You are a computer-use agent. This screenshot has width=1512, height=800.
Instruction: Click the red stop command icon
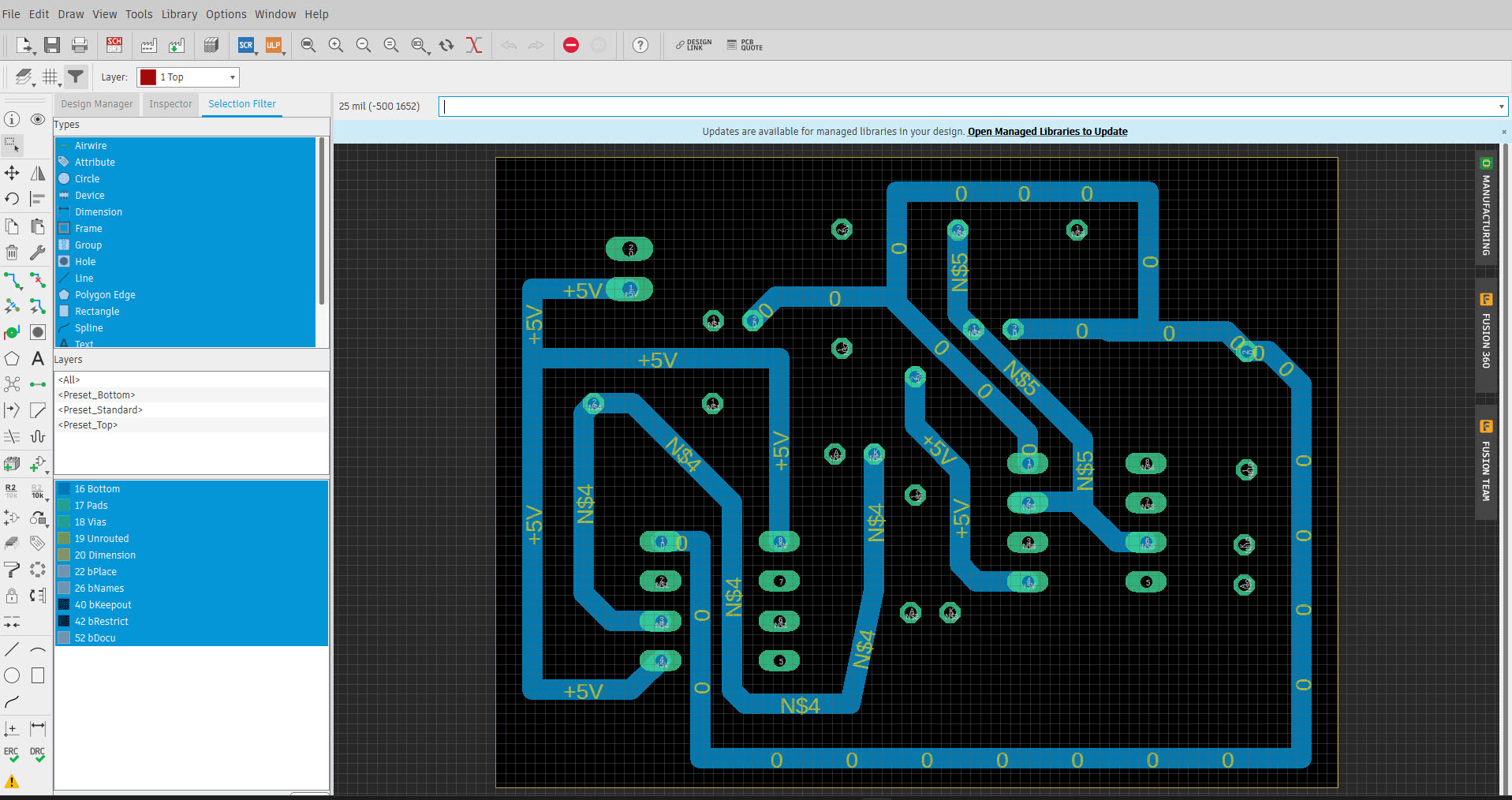571,45
